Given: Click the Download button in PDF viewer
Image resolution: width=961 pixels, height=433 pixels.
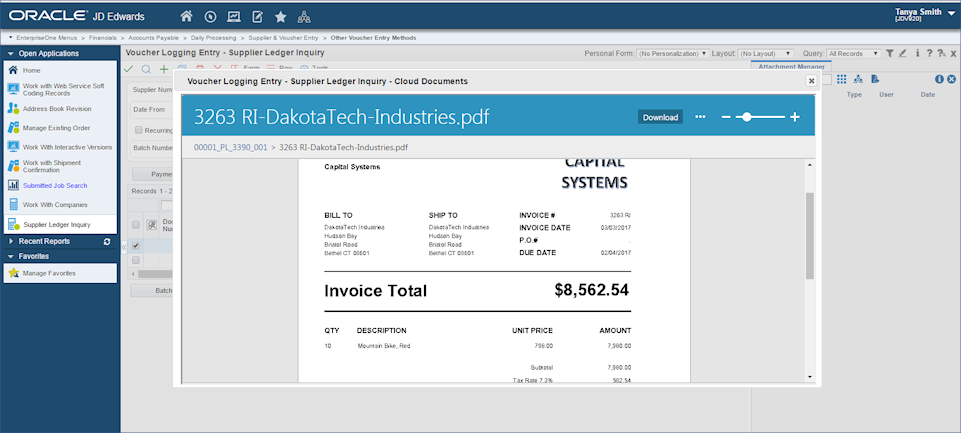Looking at the screenshot, I should point(660,117).
